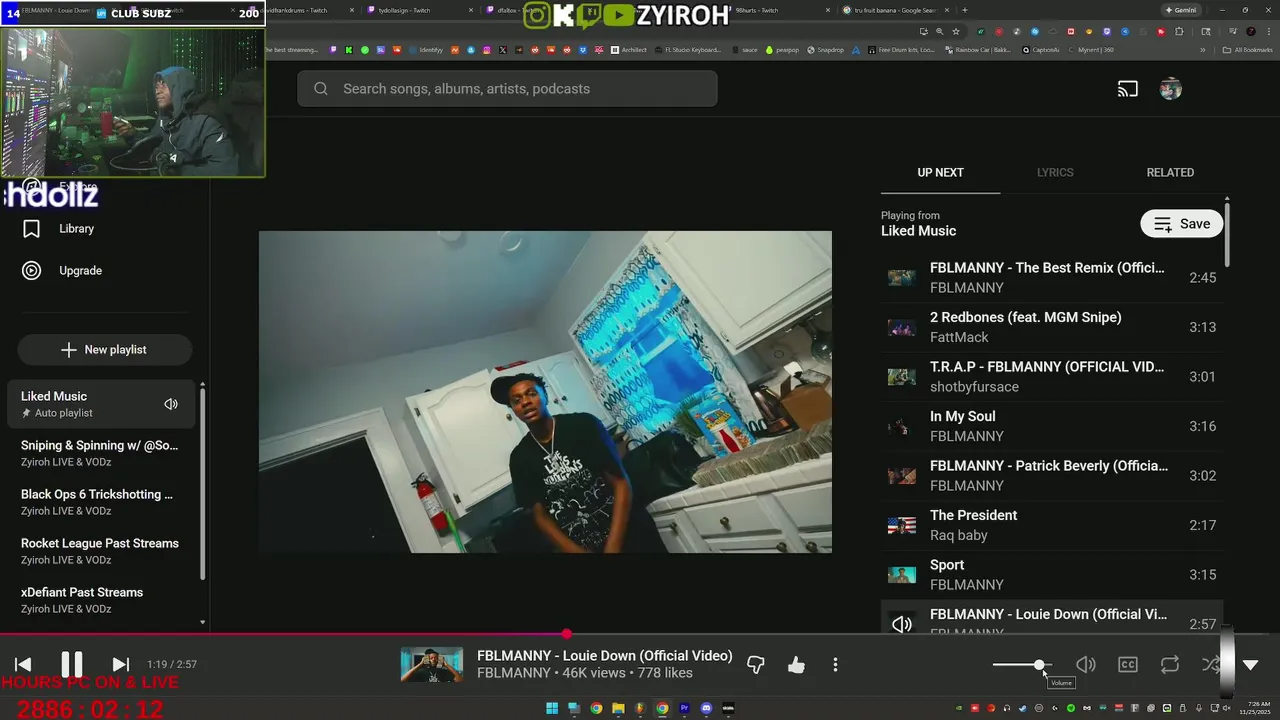
Task: Click the bookmark star in address bar
Action: 956,31
